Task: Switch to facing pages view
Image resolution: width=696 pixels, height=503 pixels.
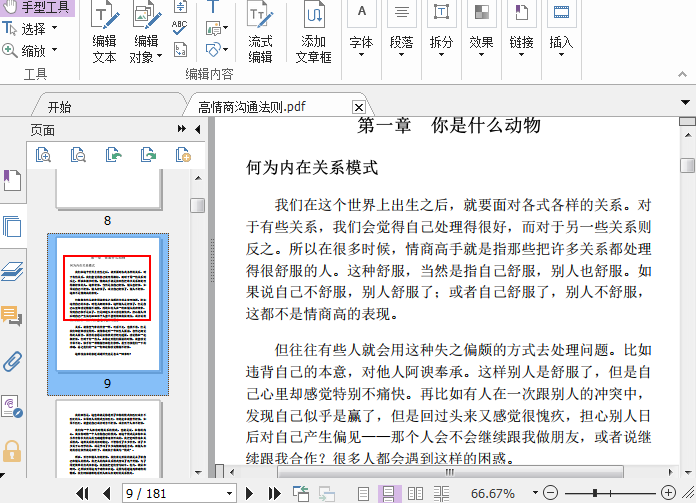Action: click(415, 493)
